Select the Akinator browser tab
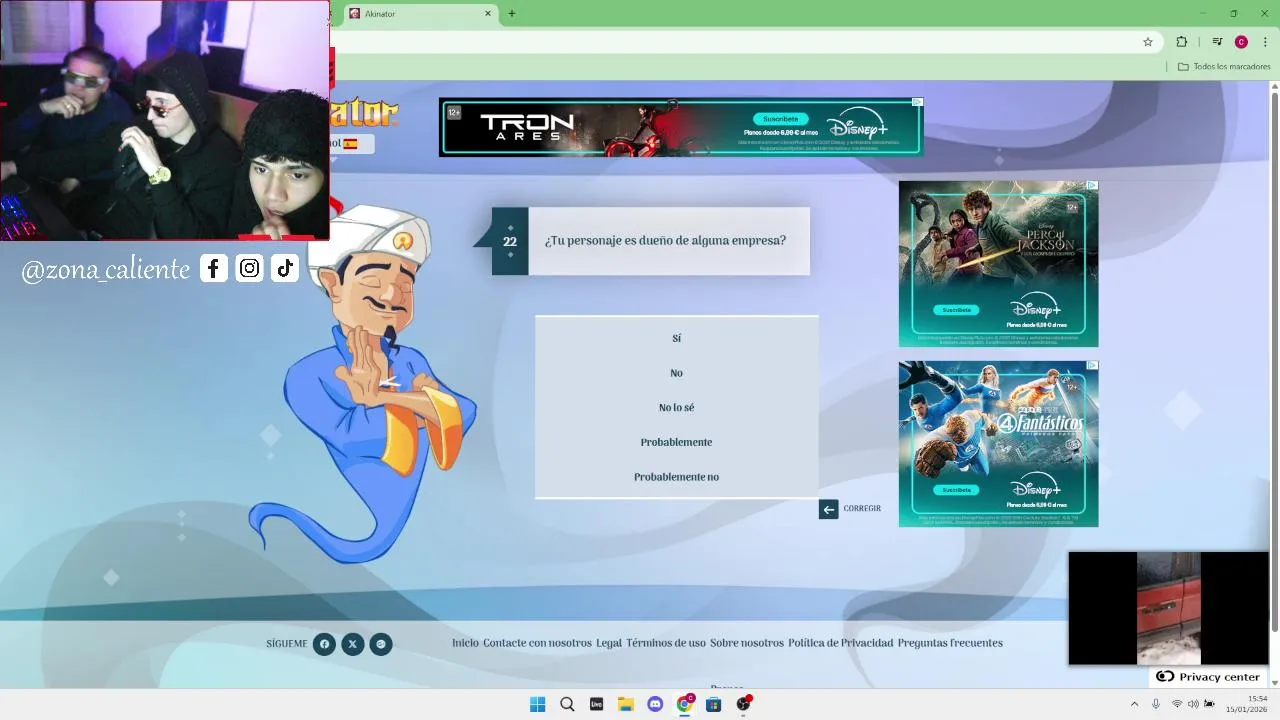The width and height of the screenshot is (1280, 720). pyautogui.click(x=420, y=14)
